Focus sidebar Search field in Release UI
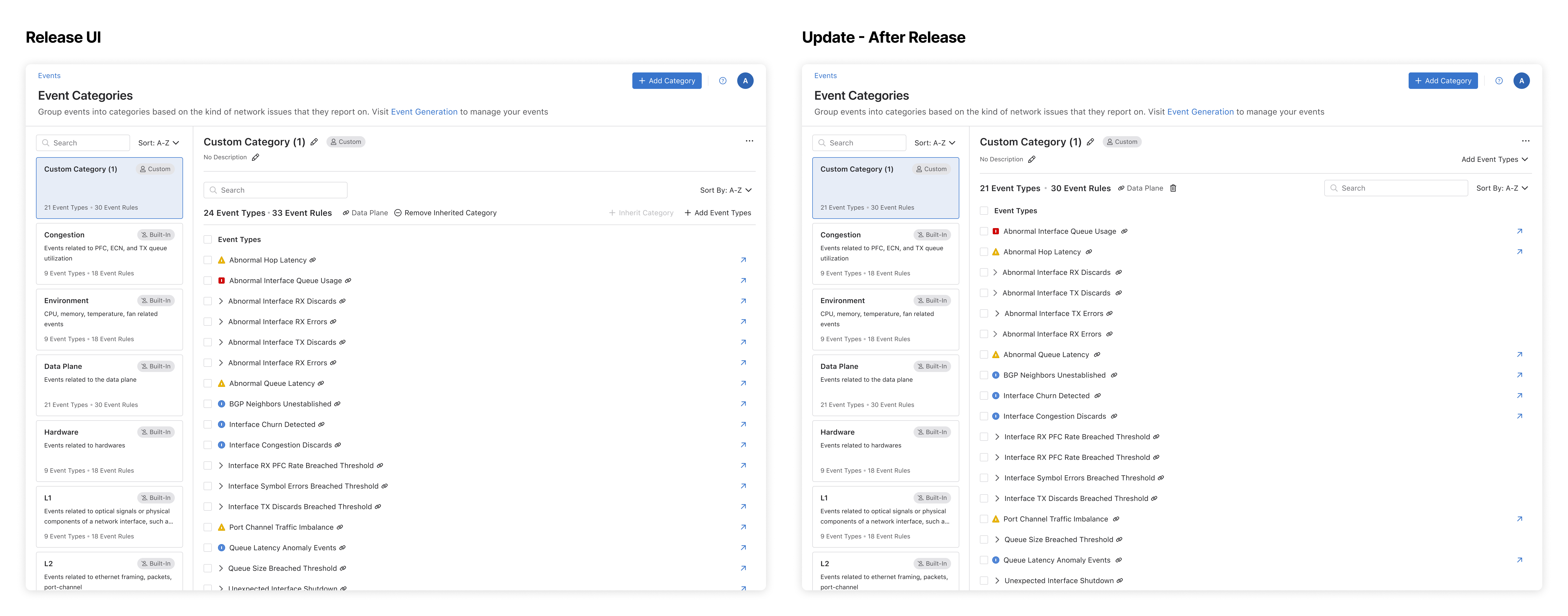The height and width of the screenshot is (616, 1568). click(x=83, y=143)
